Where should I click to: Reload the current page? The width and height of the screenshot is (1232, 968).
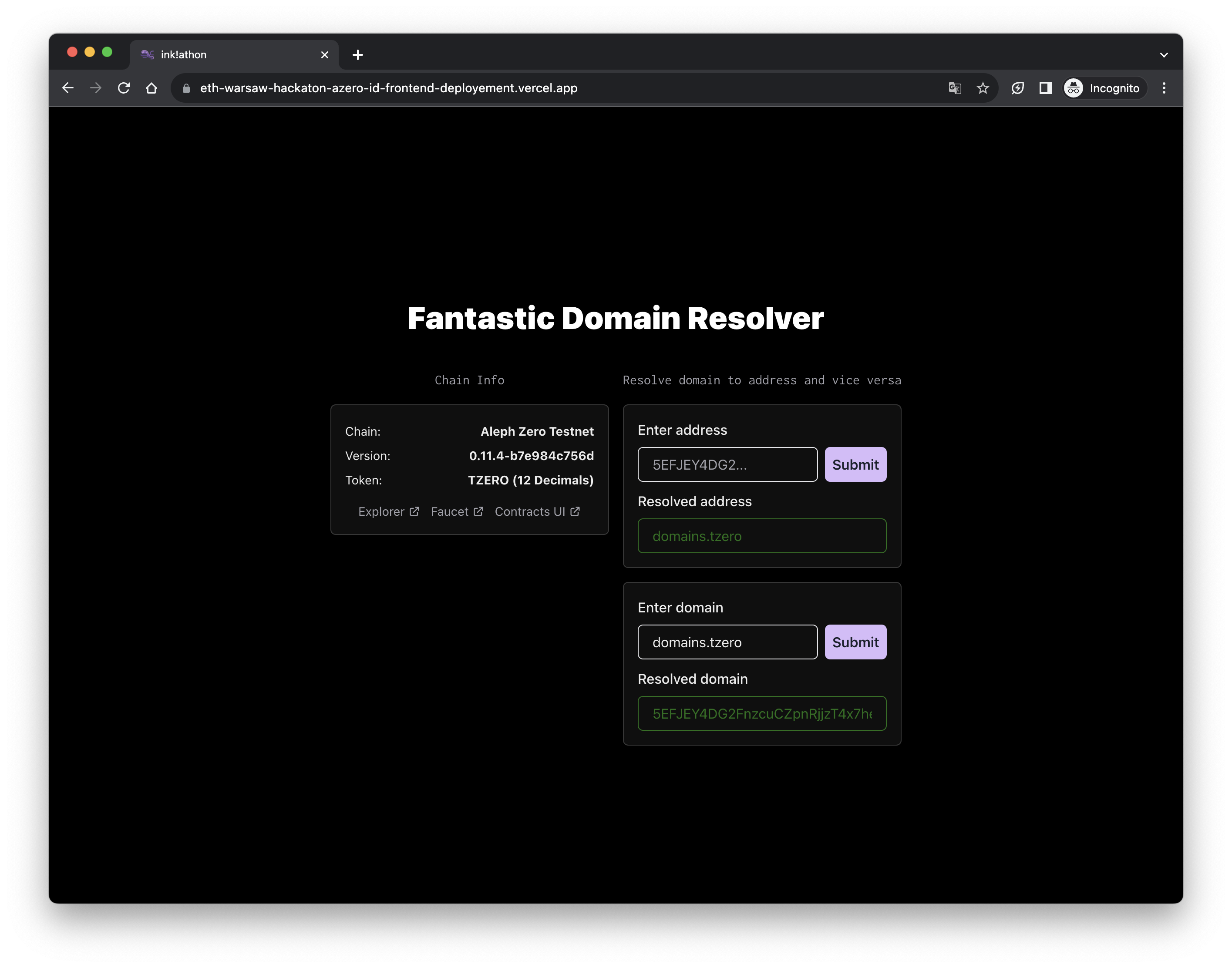point(124,88)
